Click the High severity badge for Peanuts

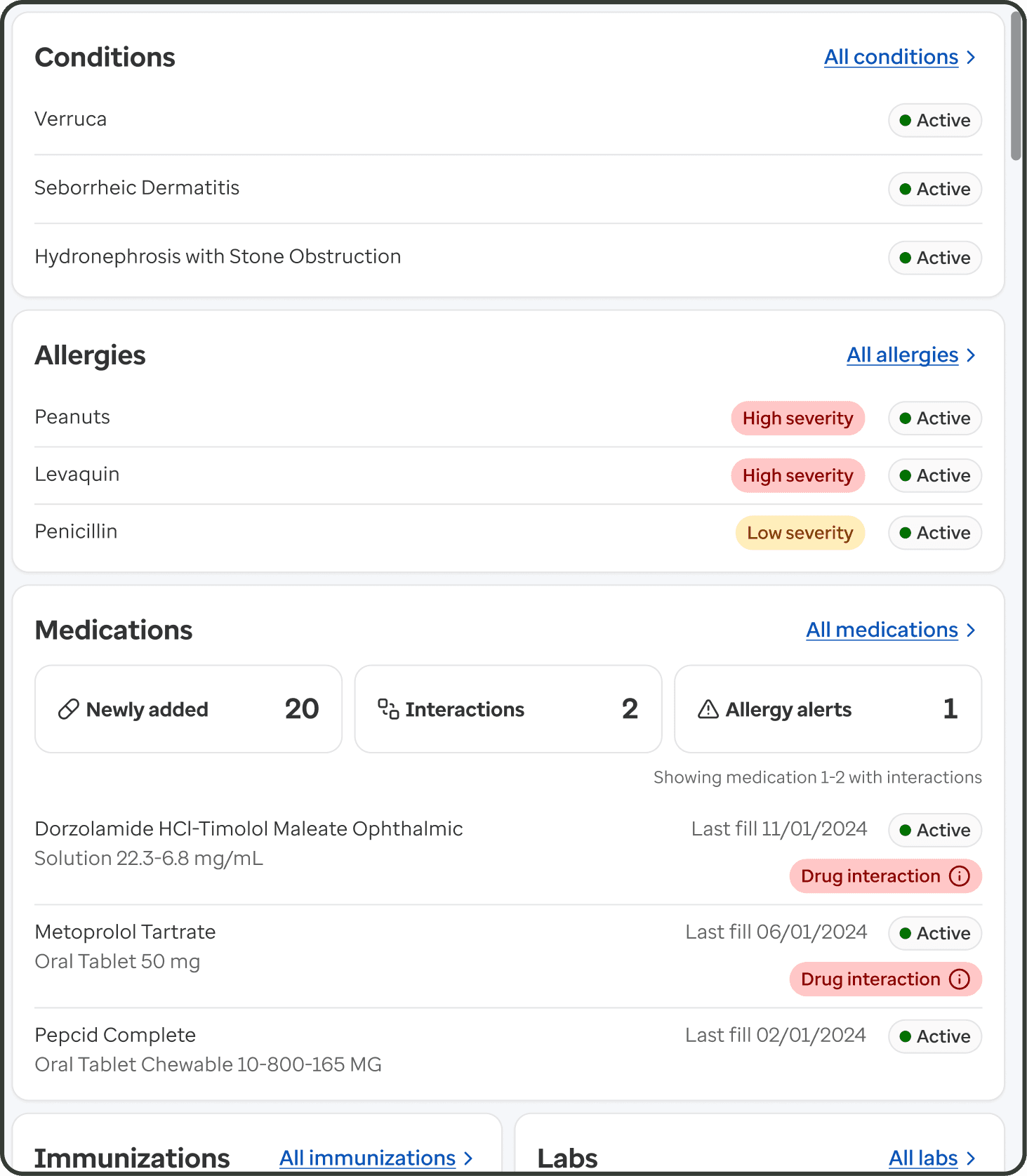click(x=797, y=418)
